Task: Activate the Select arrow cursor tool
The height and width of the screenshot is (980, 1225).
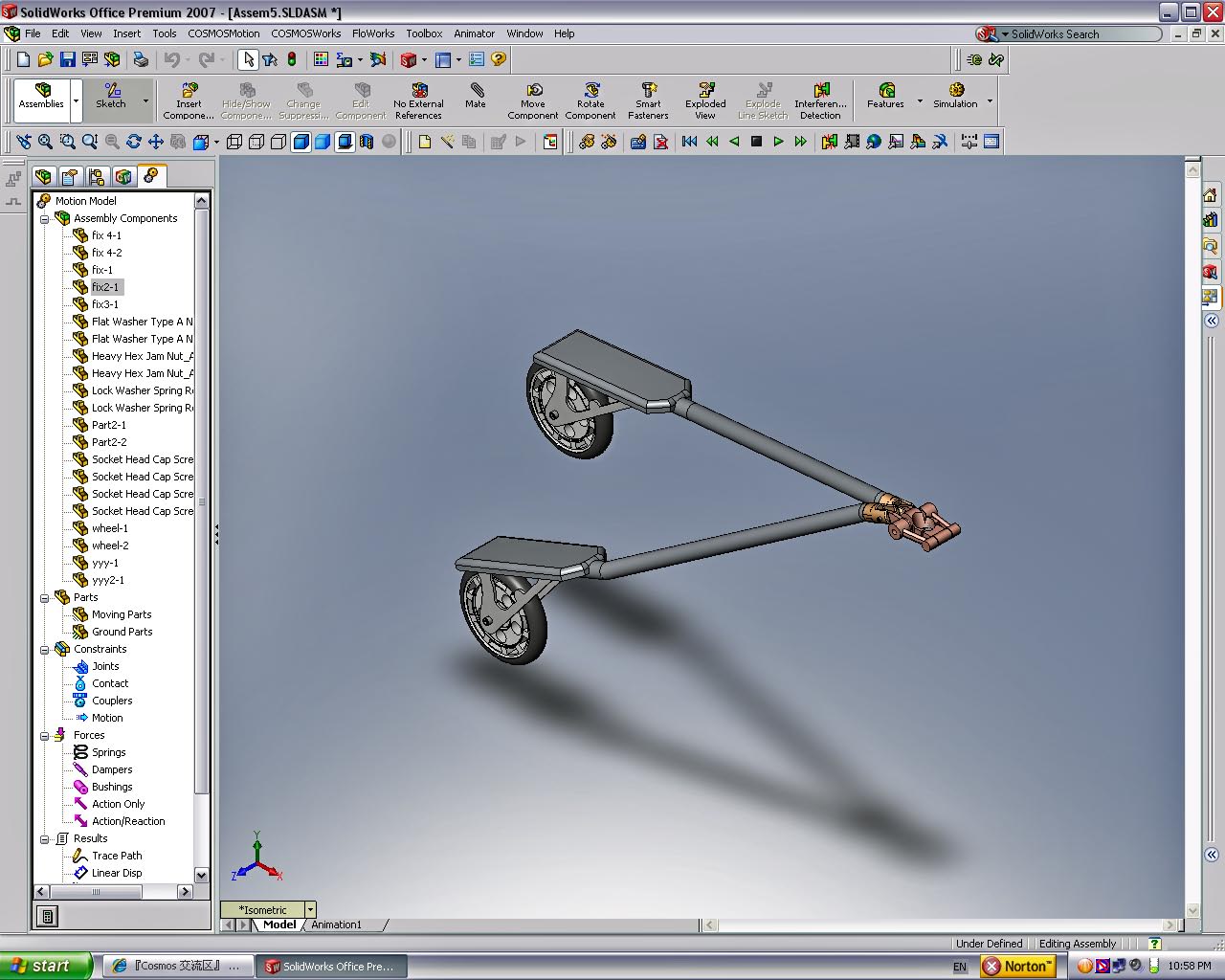Action: coord(248,59)
